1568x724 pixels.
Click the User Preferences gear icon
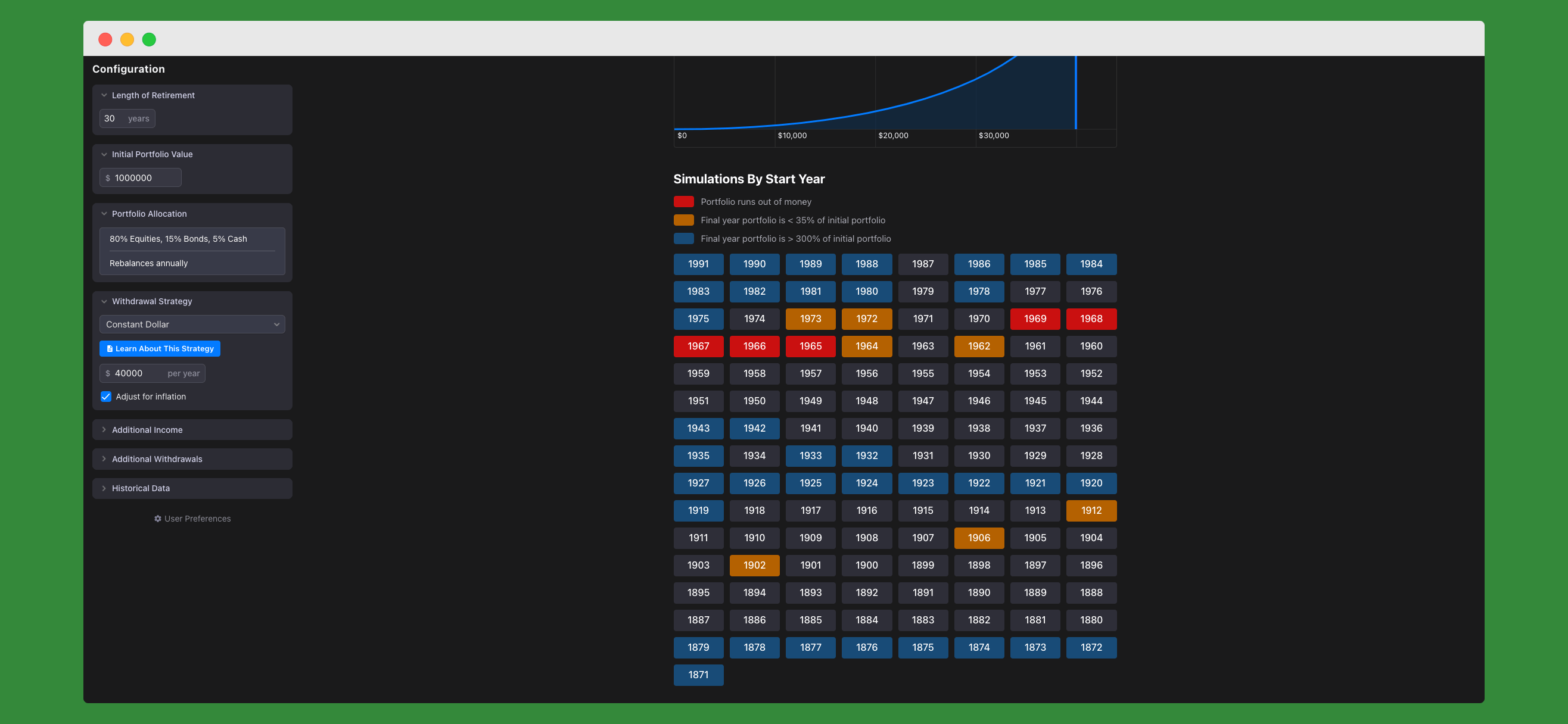pos(158,519)
